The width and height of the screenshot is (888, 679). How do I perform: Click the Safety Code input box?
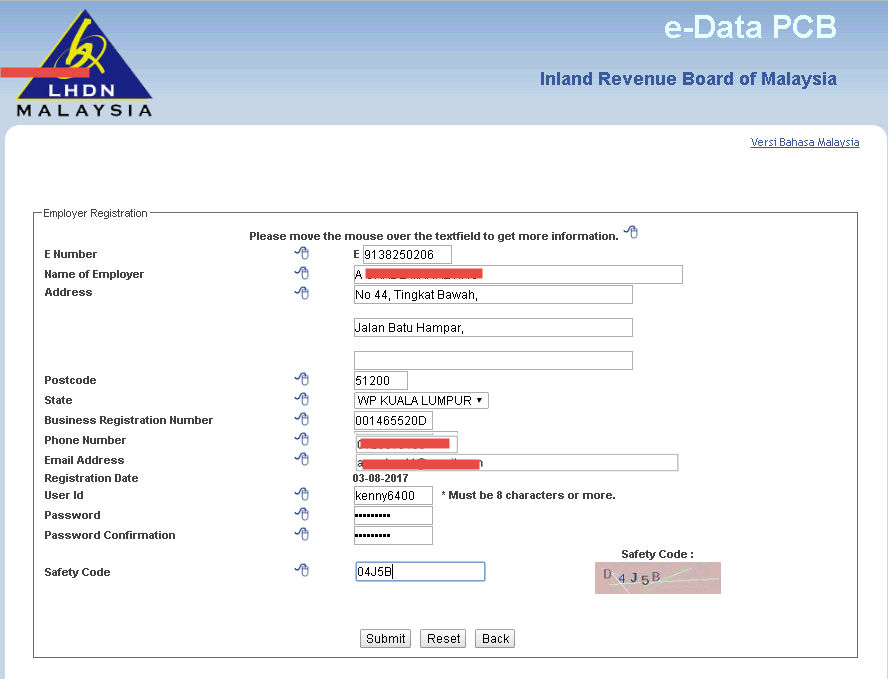(420, 571)
